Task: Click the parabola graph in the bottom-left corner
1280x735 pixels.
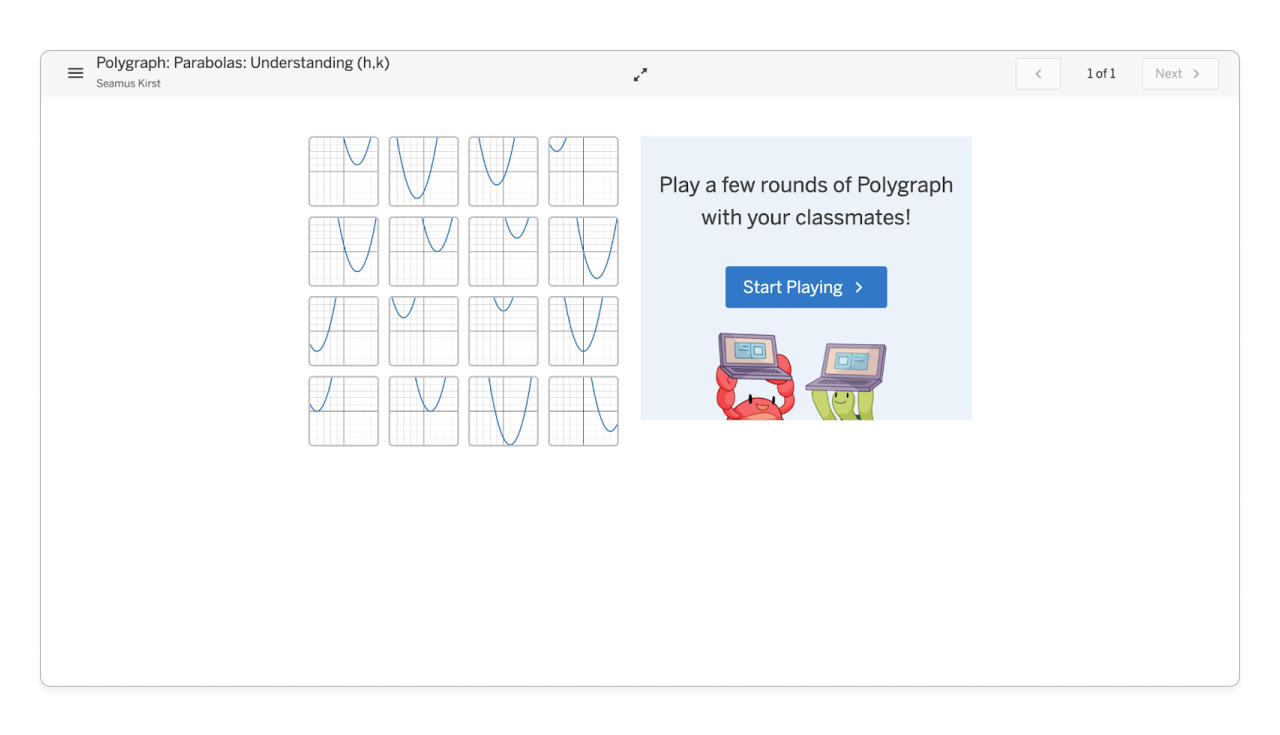Action: [343, 411]
